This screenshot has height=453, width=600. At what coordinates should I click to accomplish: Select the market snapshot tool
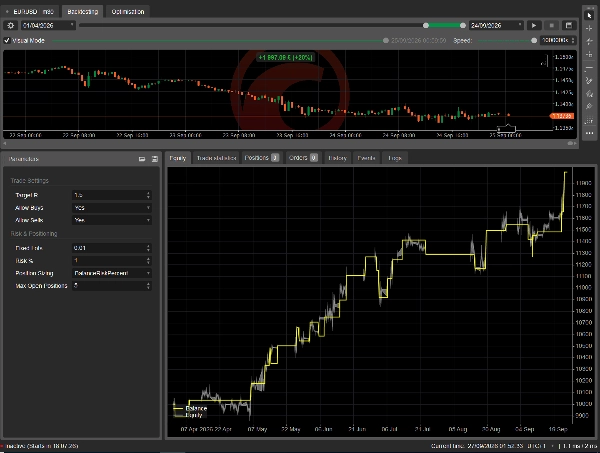589,41
